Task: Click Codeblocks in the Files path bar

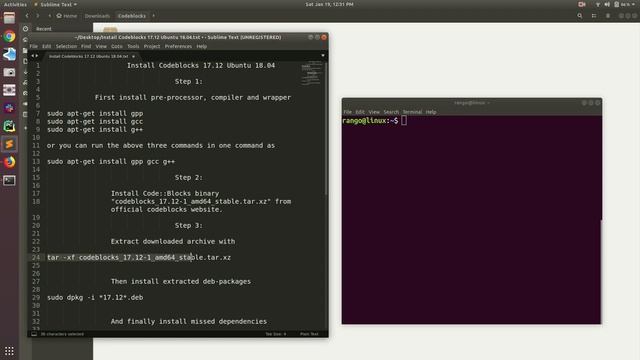Action: click(131, 16)
